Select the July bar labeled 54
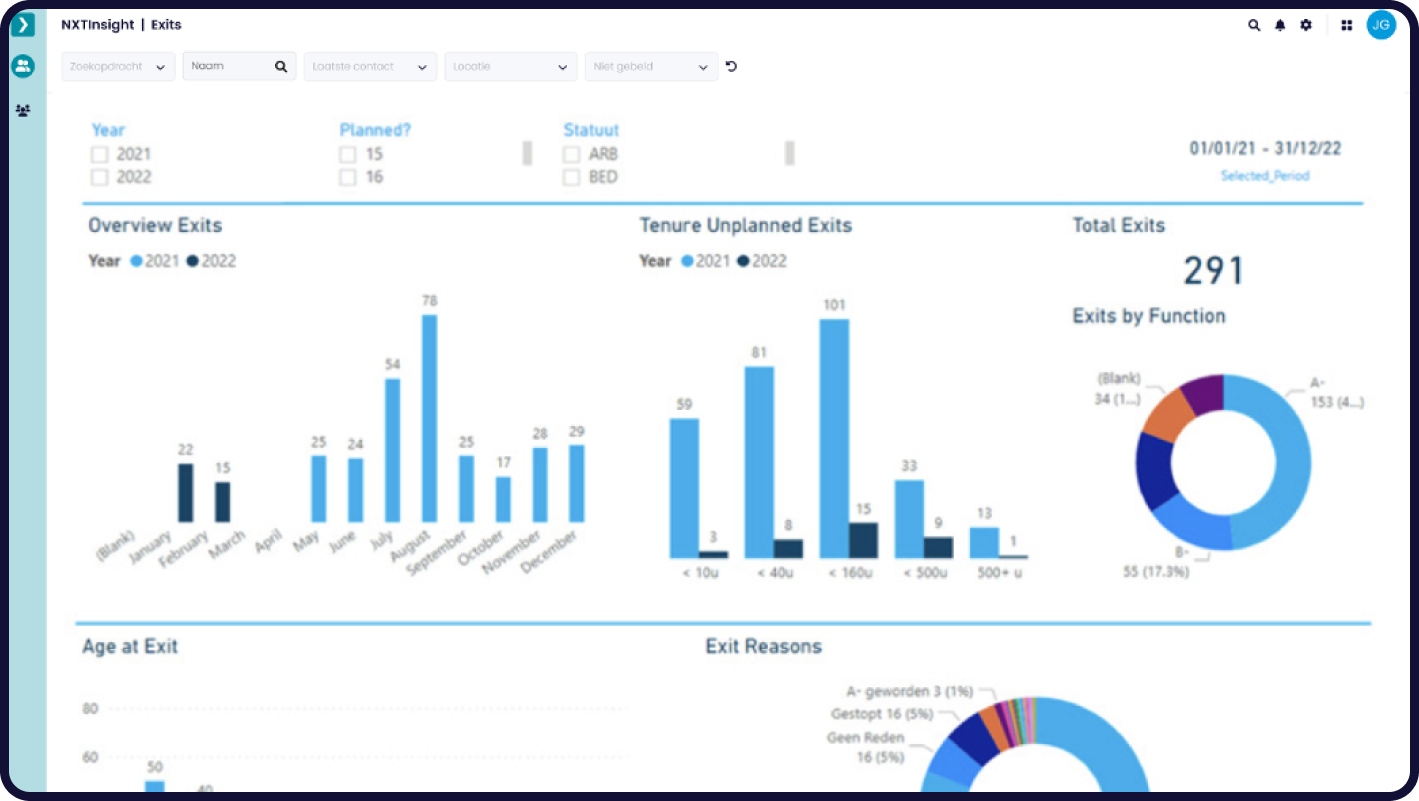This screenshot has height=801, width=1419. click(392, 450)
